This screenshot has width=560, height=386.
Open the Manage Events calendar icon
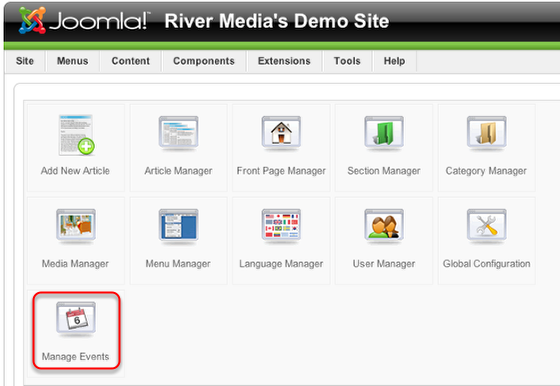76,318
